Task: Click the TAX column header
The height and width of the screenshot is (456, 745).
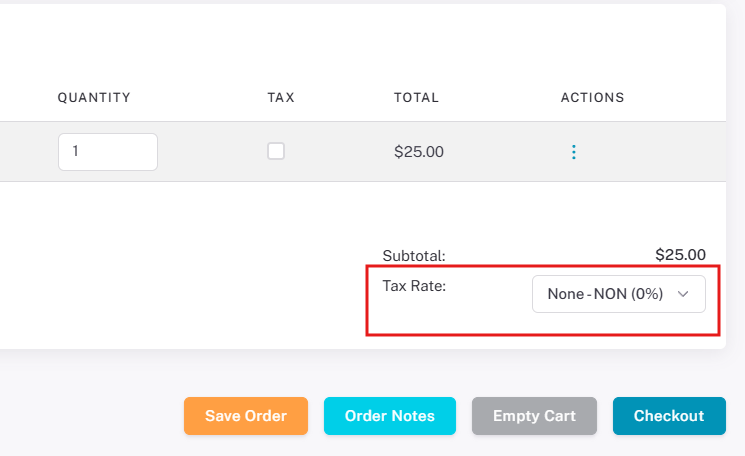Action: 281,97
